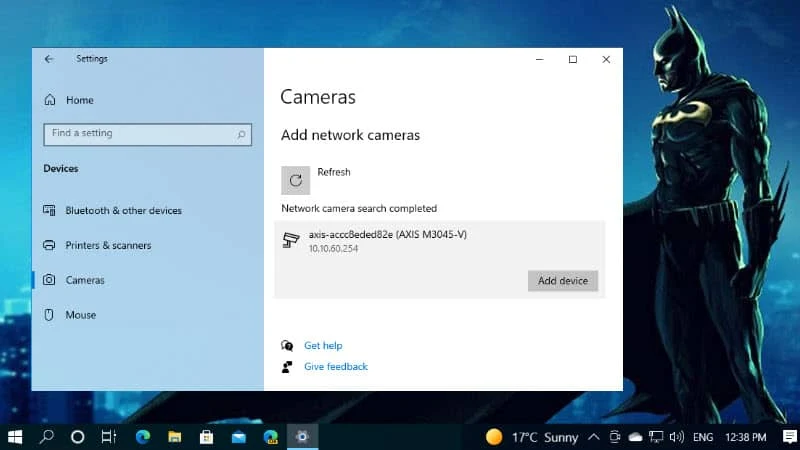Screen dimensions: 800x450
Task: Click the Add network cameras heading
Action: 351,135
